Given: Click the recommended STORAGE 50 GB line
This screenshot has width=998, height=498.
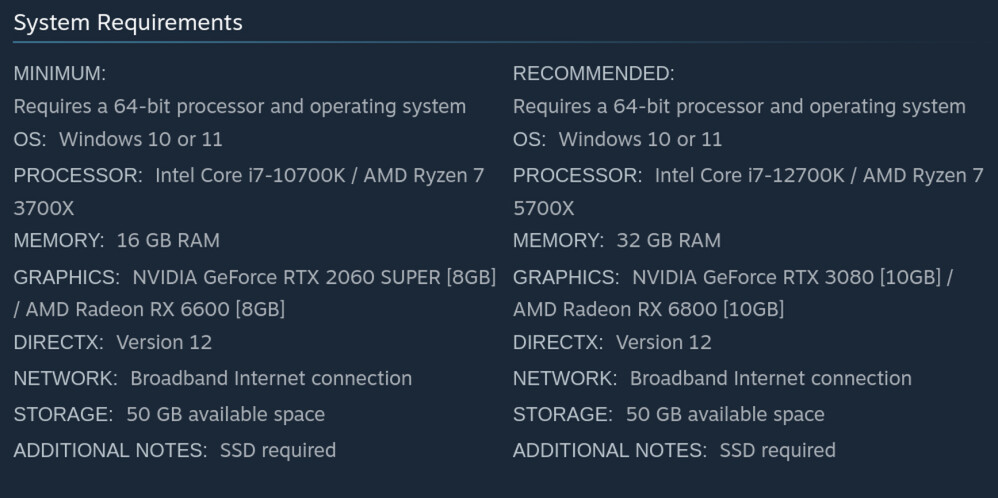Looking at the screenshot, I should coord(669,414).
